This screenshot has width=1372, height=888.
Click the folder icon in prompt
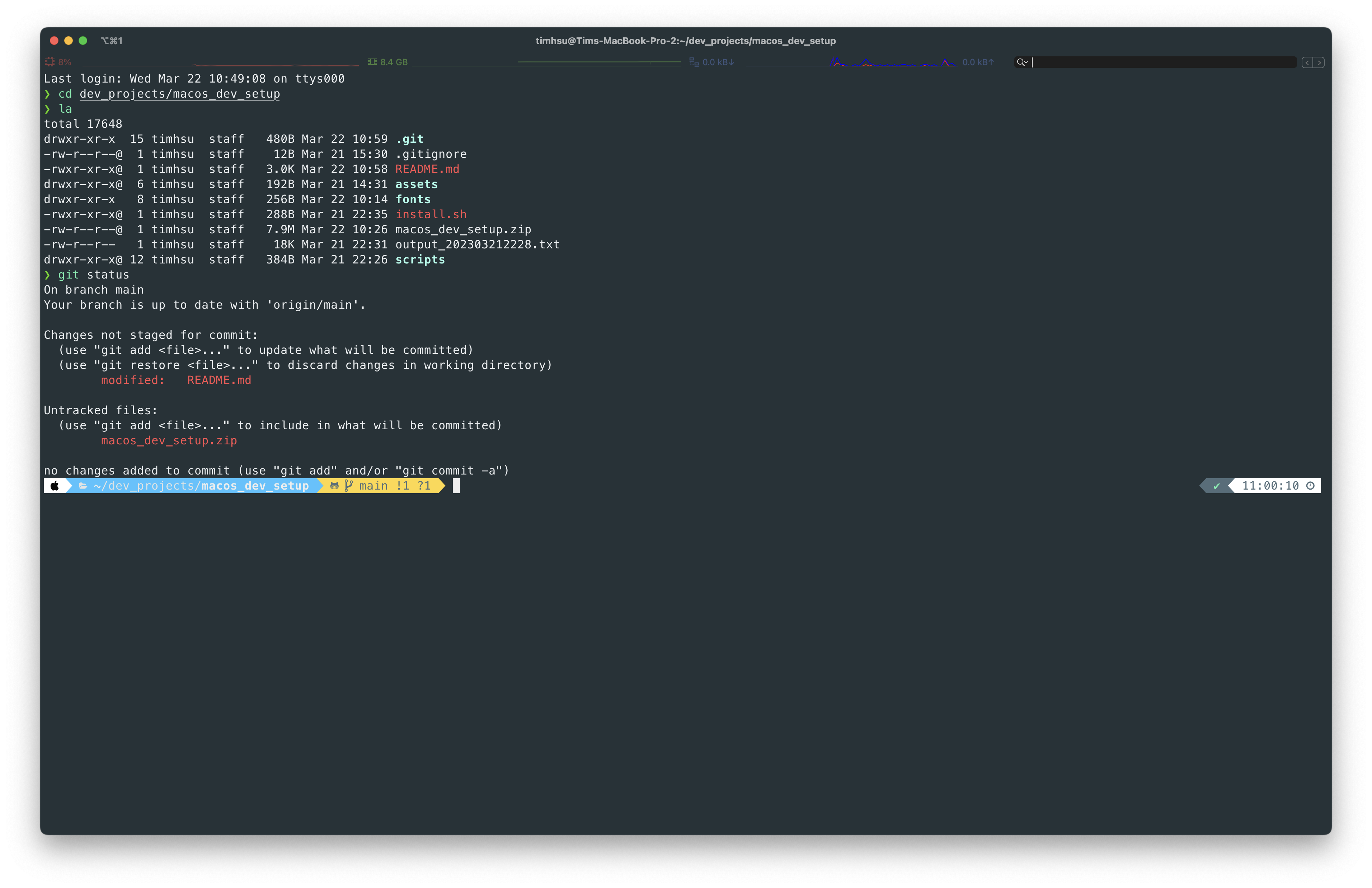[83, 486]
